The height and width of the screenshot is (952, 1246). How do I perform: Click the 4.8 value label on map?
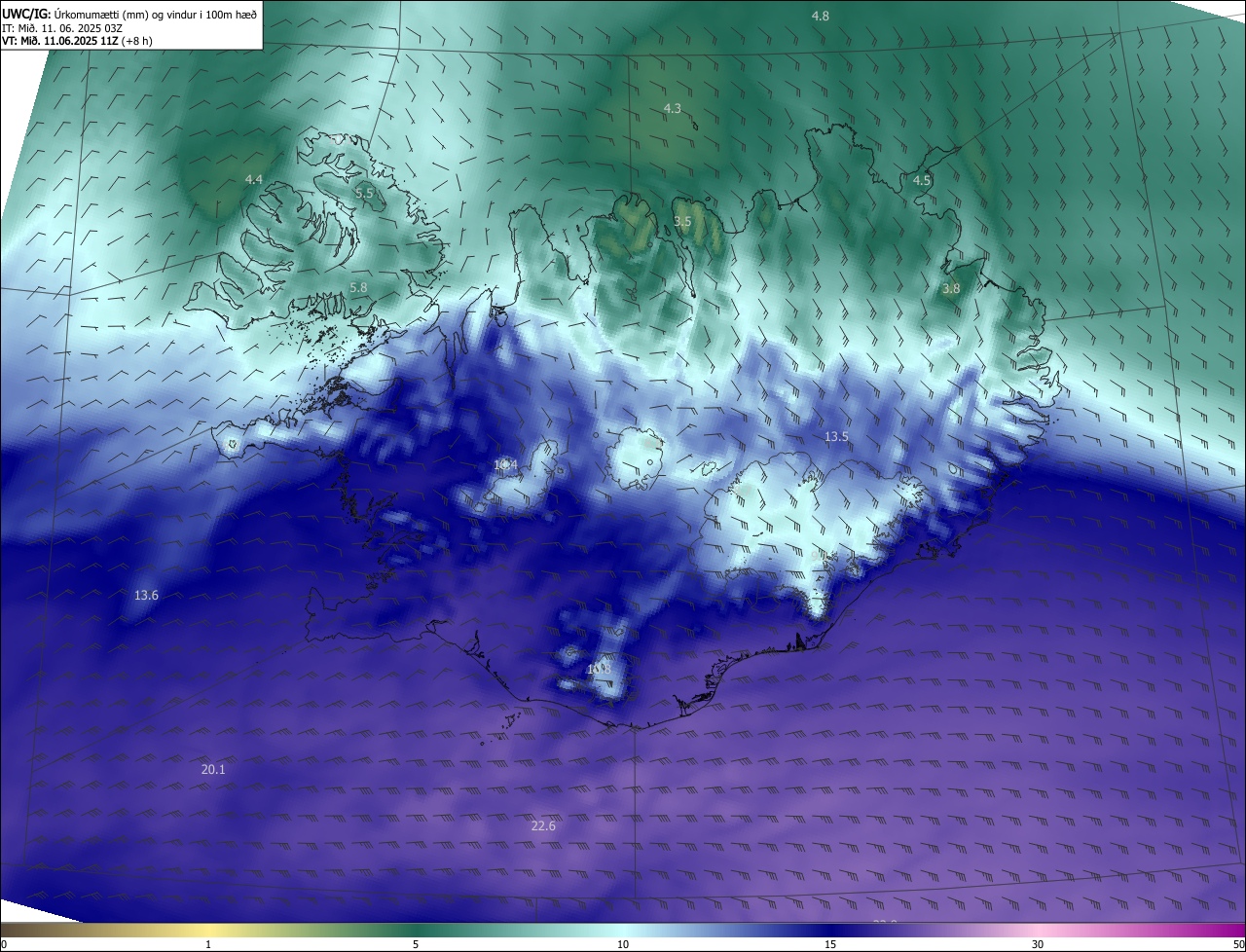(821, 16)
